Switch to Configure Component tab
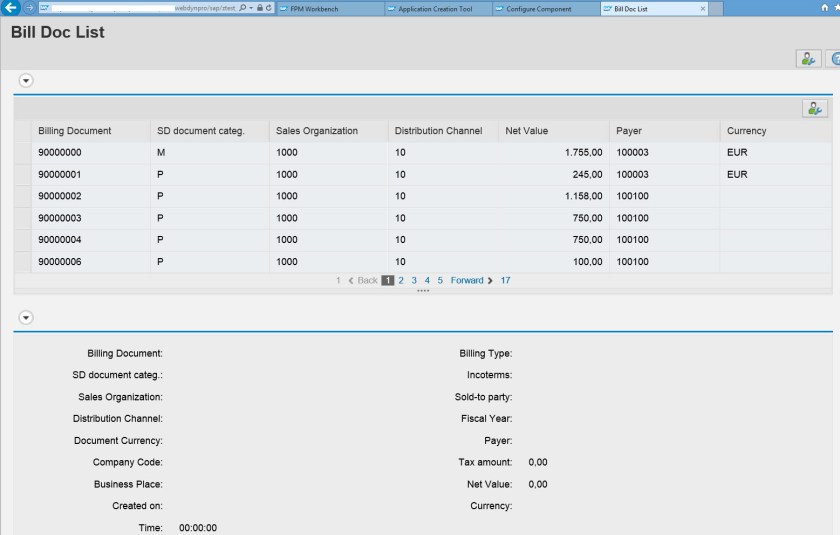The image size is (840, 535). [546, 9]
